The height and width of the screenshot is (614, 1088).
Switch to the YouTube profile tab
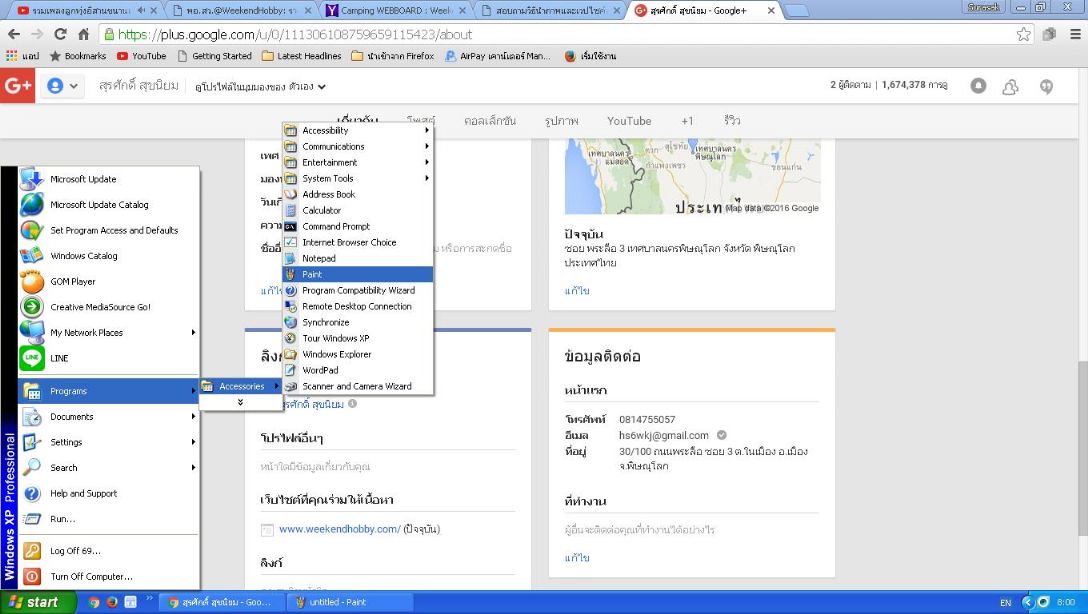click(628, 121)
